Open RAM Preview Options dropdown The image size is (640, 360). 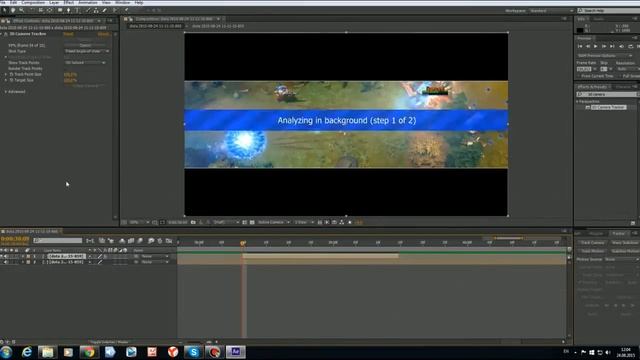[x=604, y=56]
